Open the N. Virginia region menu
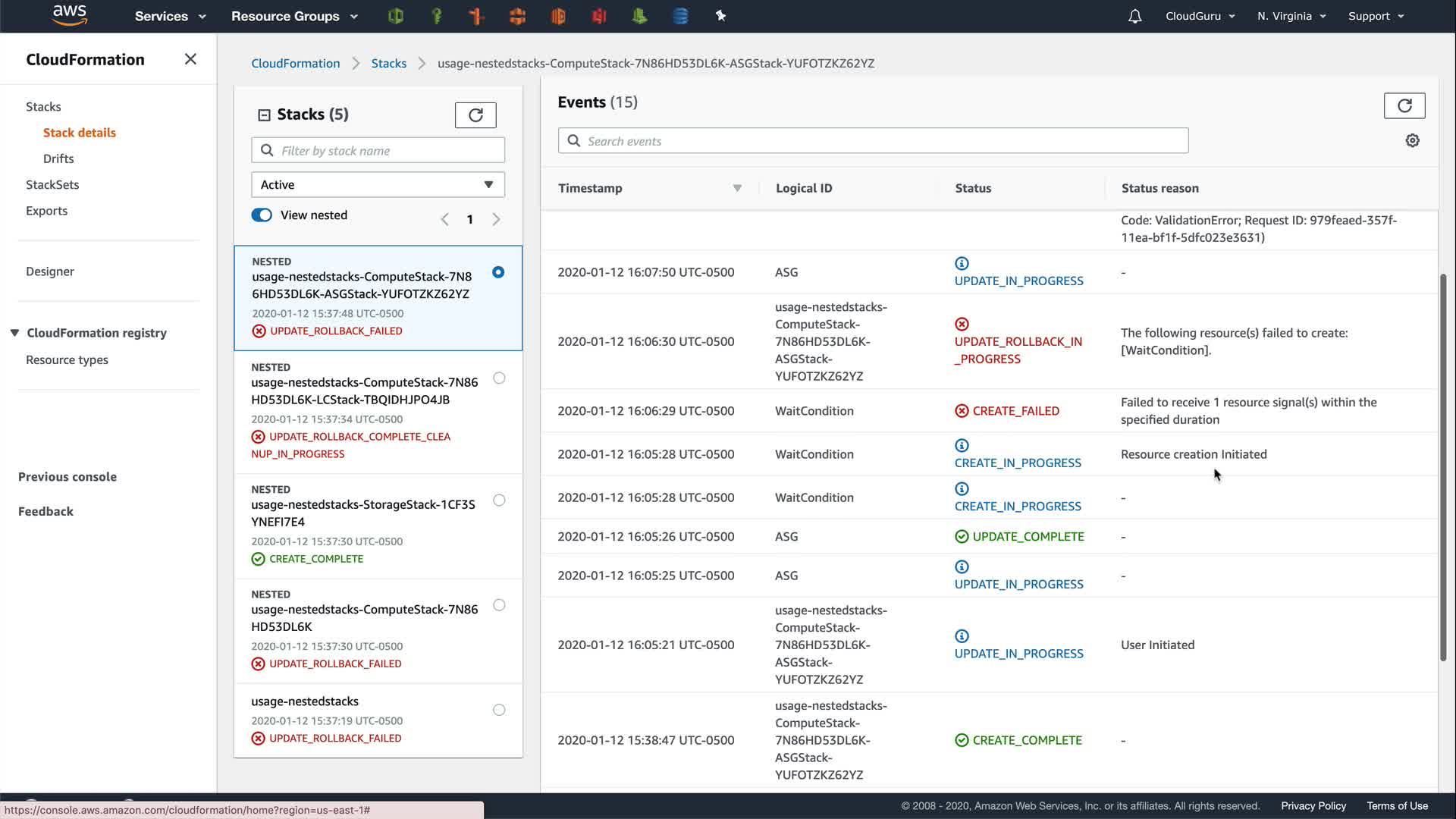 tap(1291, 16)
